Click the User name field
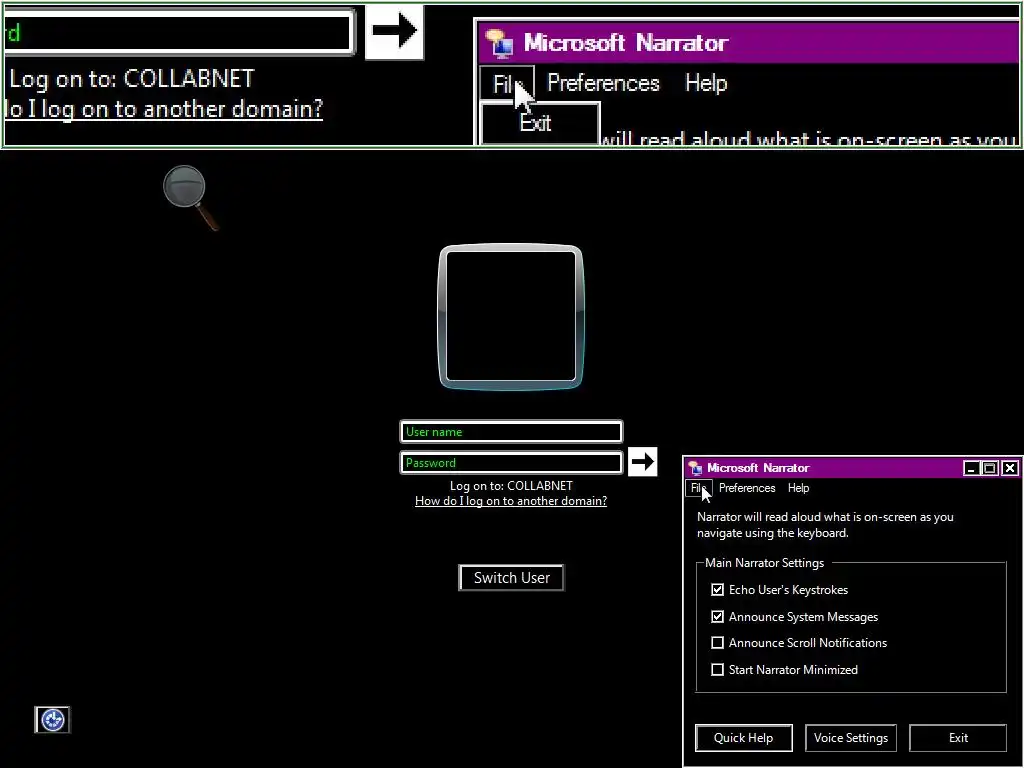Viewport: 1024px width, 768px height. click(x=511, y=432)
